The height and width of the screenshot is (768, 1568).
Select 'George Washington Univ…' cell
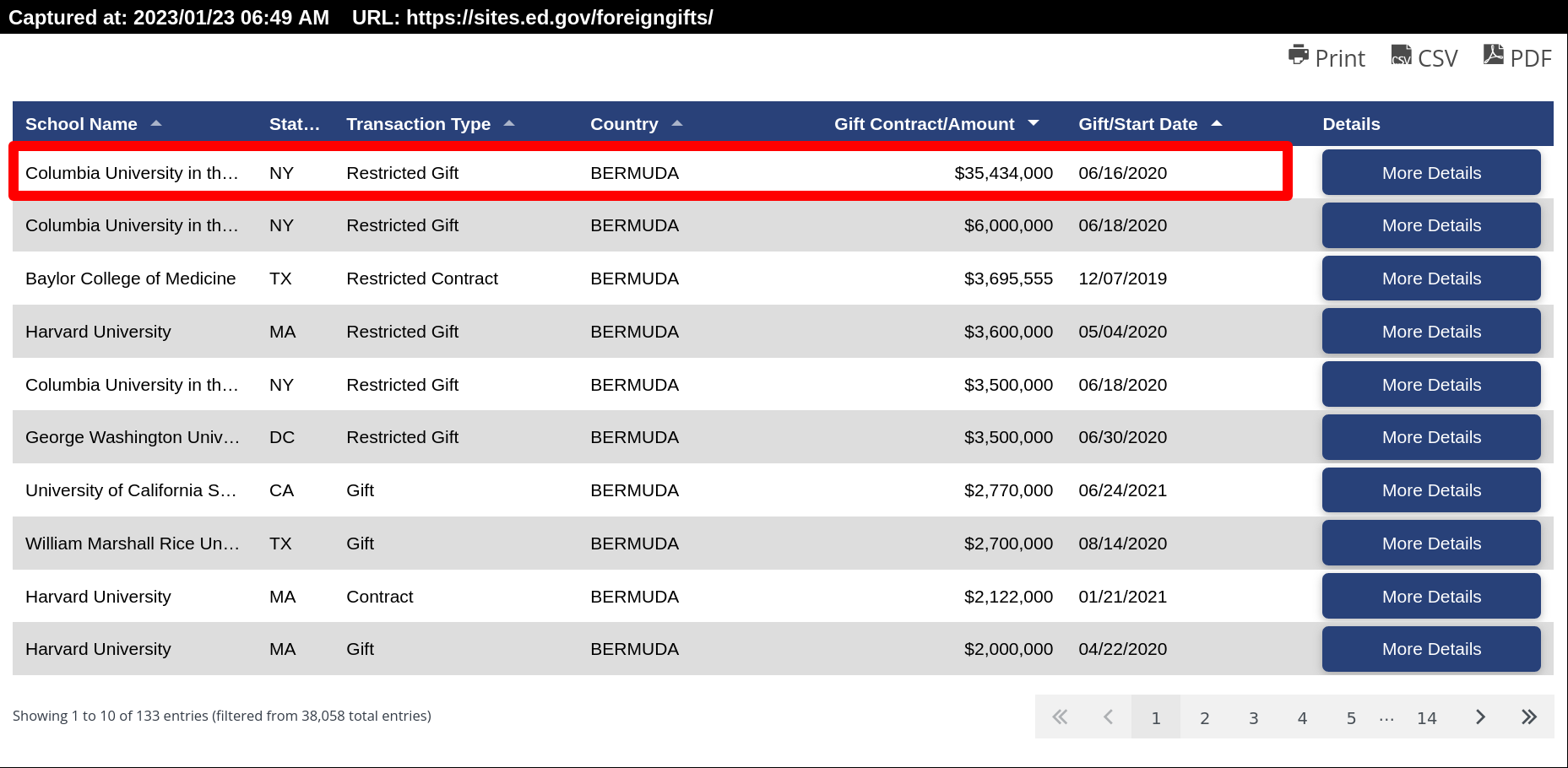coord(133,437)
